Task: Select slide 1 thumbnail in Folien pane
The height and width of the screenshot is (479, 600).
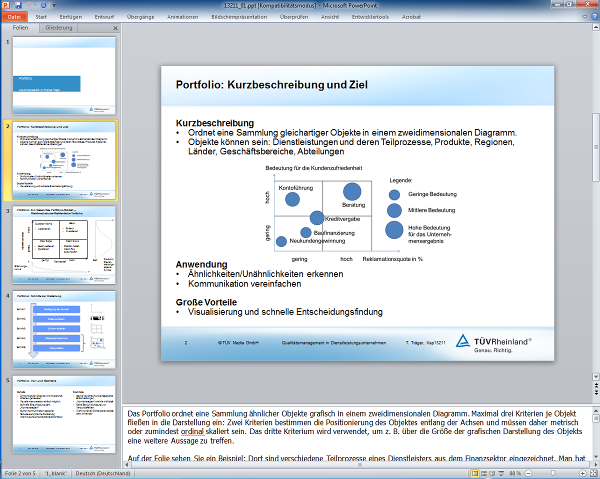Action: 65,76
